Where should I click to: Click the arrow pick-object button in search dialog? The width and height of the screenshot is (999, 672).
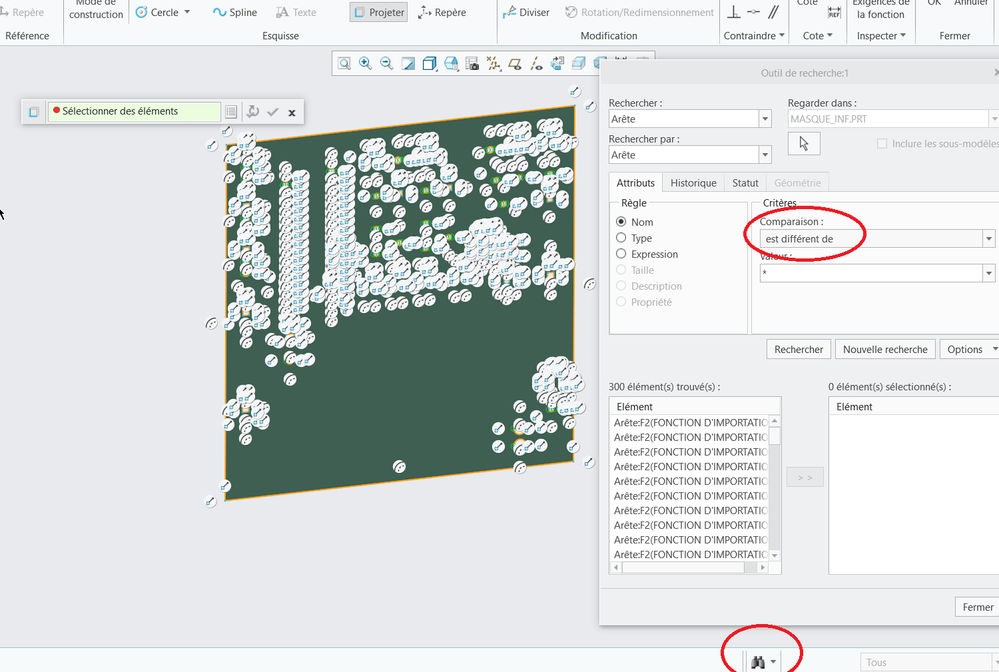(804, 144)
